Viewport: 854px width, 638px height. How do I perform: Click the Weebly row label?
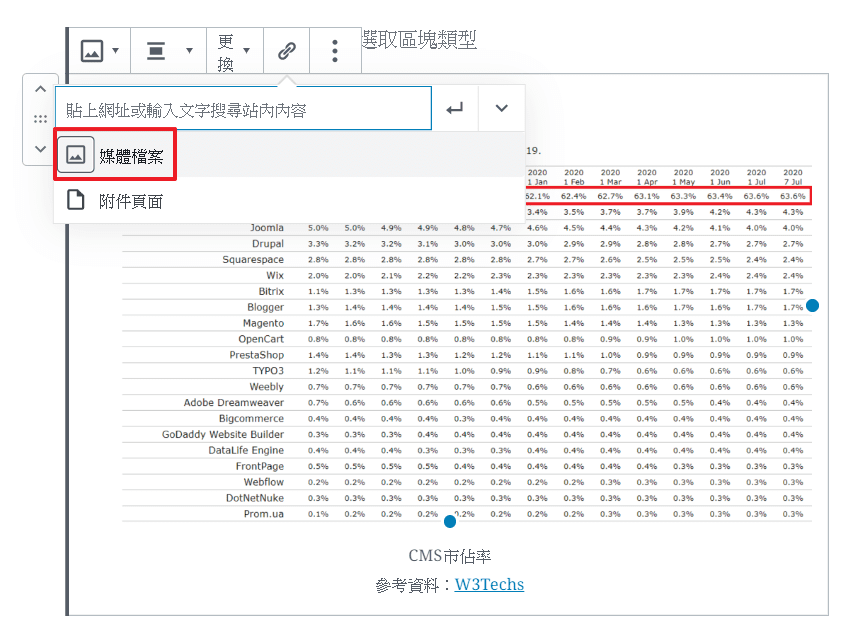coord(266,386)
